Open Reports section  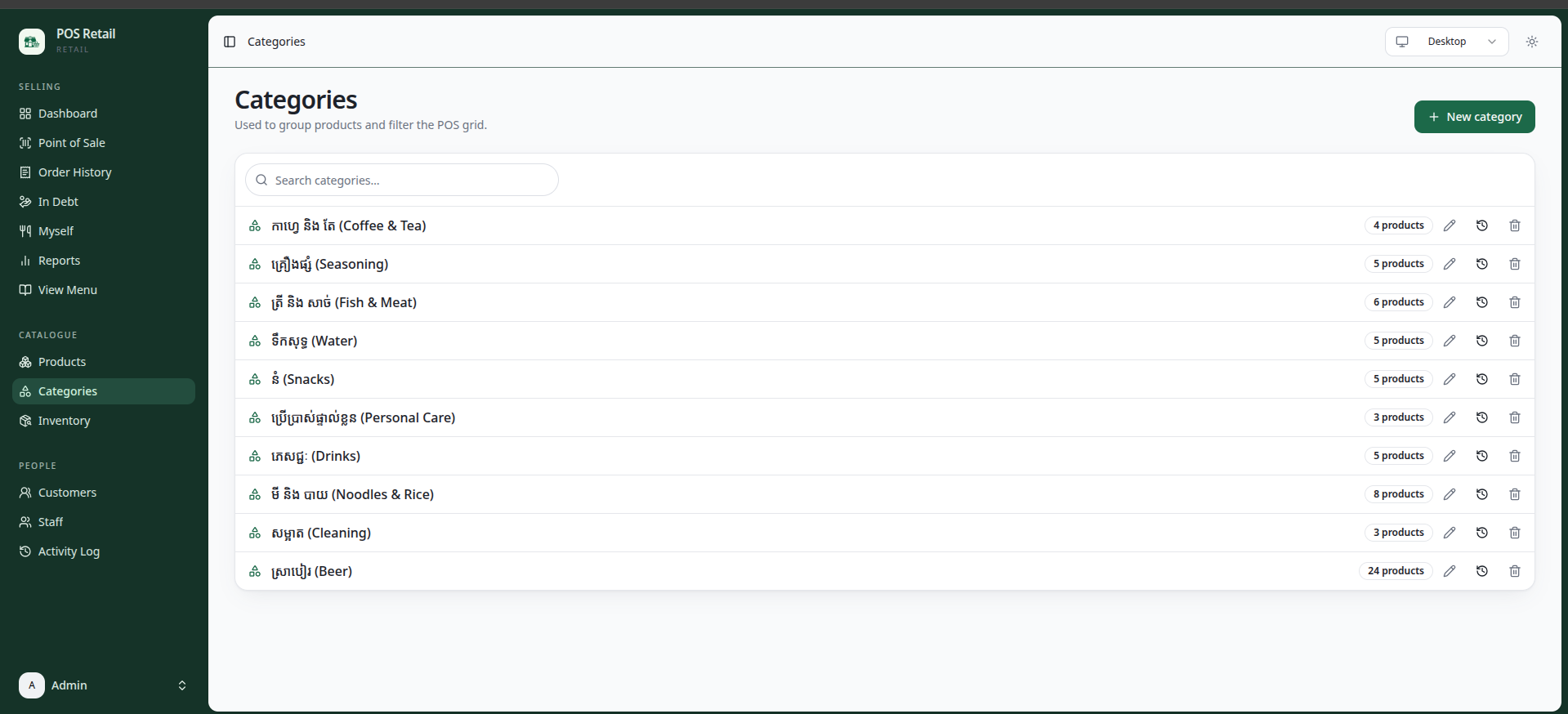pyautogui.click(x=104, y=261)
